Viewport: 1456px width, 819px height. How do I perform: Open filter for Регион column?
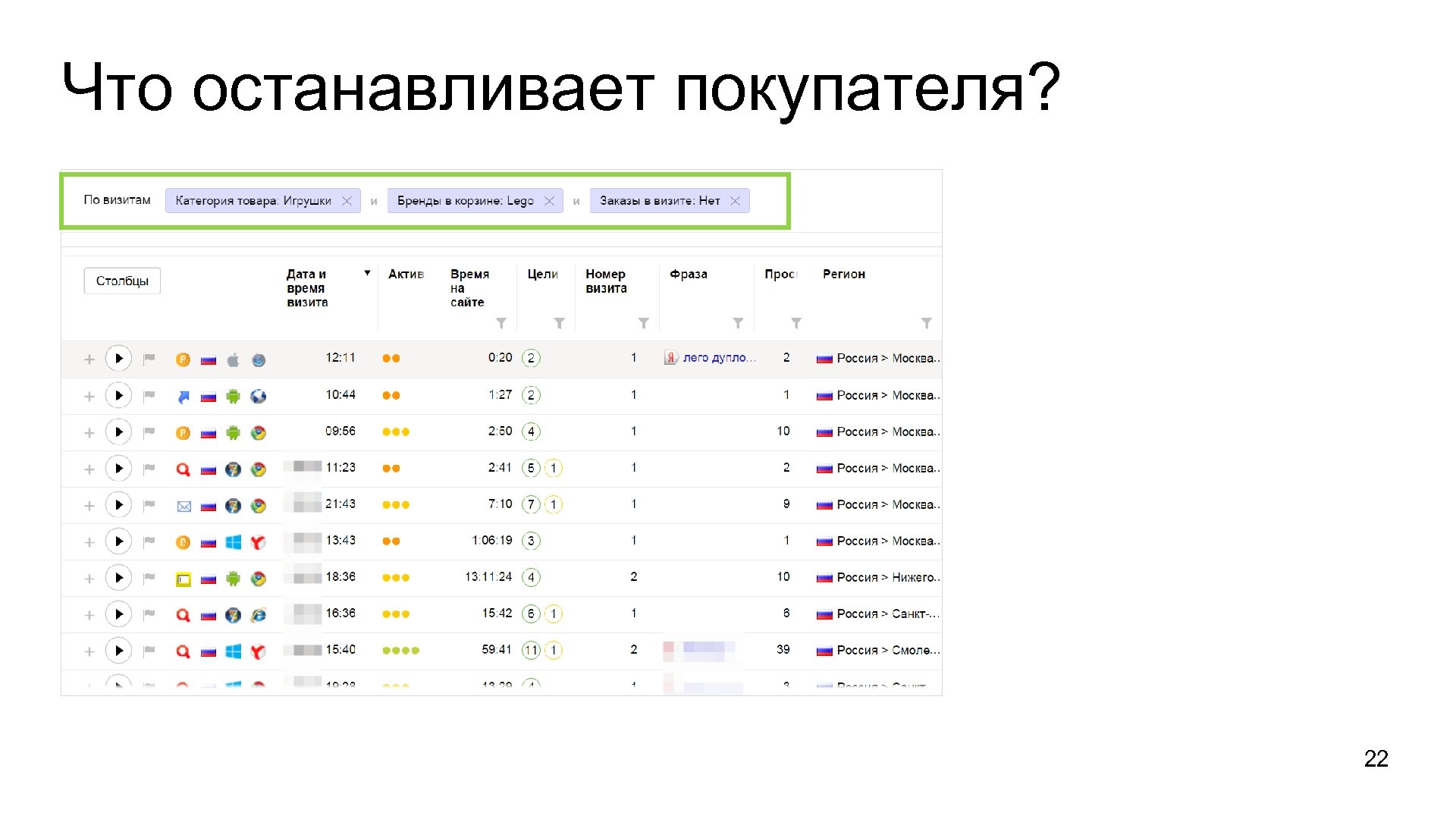[926, 324]
